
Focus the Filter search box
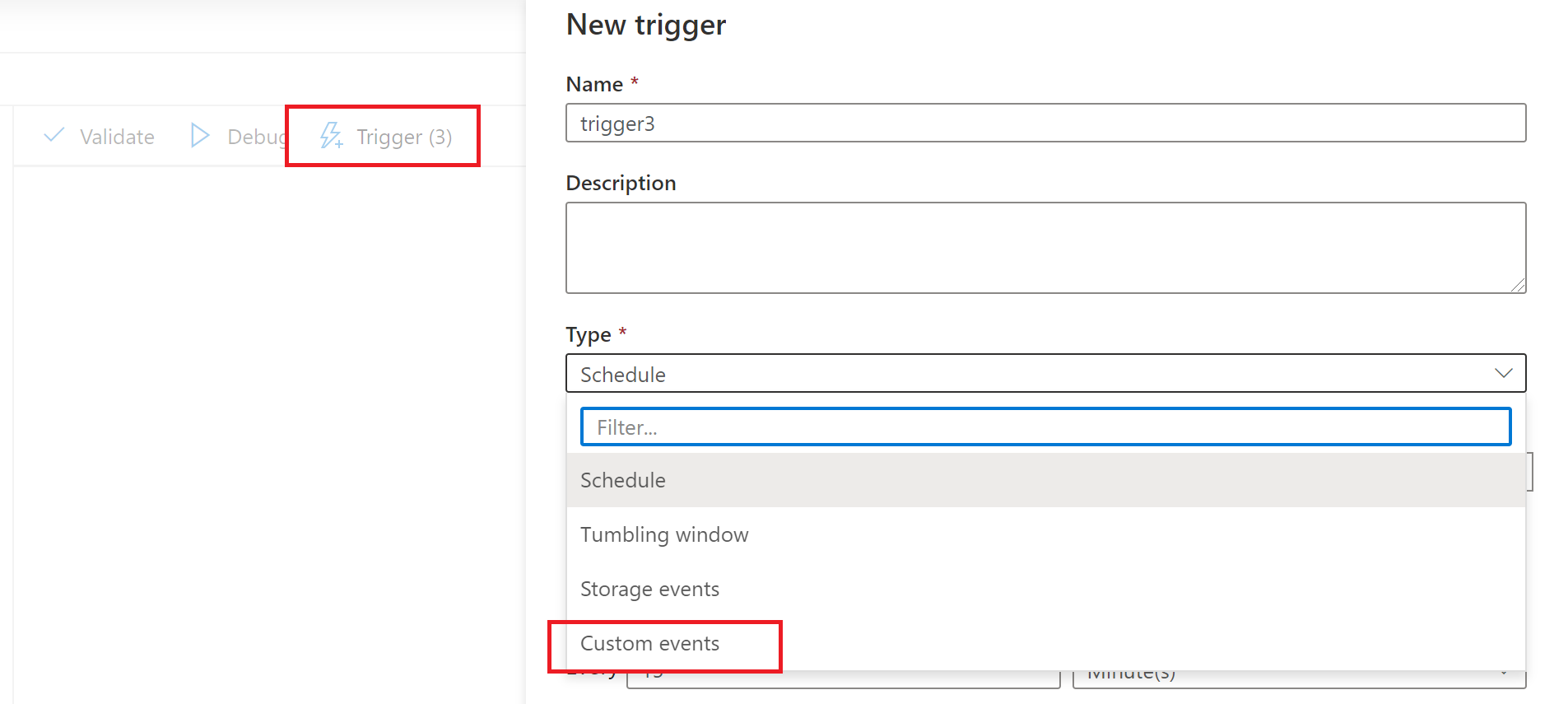coord(1045,427)
